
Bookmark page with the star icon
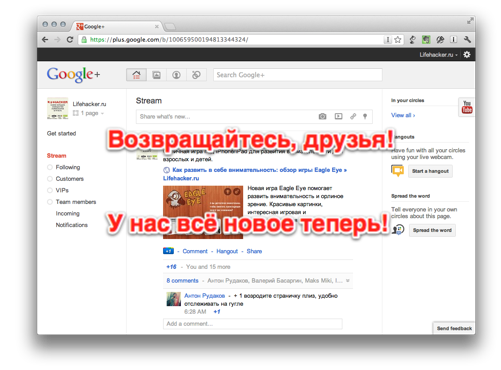[x=398, y=40]
